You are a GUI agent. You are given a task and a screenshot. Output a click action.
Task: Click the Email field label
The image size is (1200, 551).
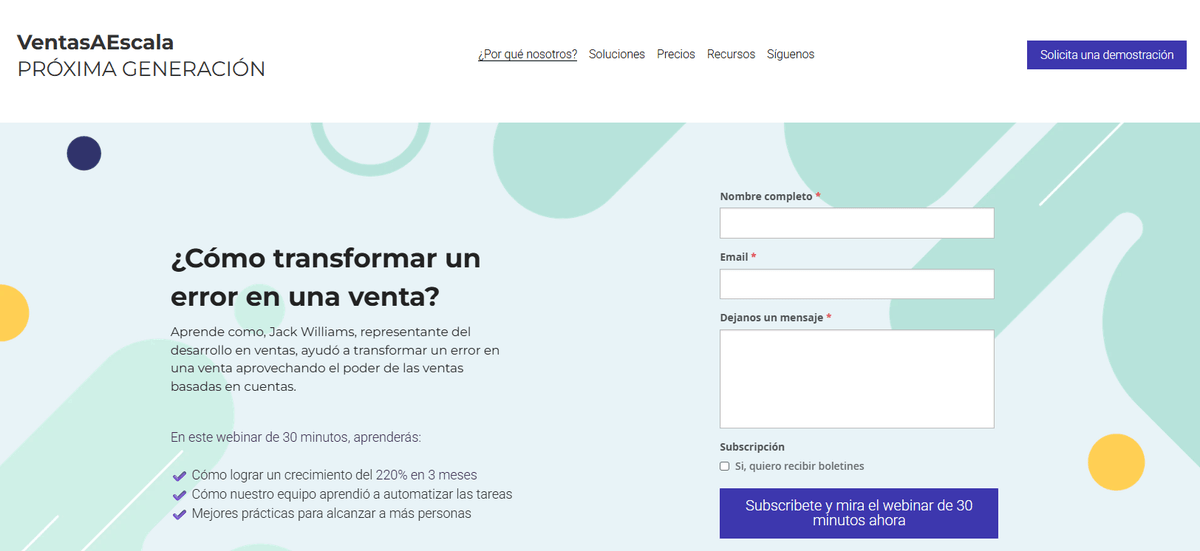(x=734, y=257)
